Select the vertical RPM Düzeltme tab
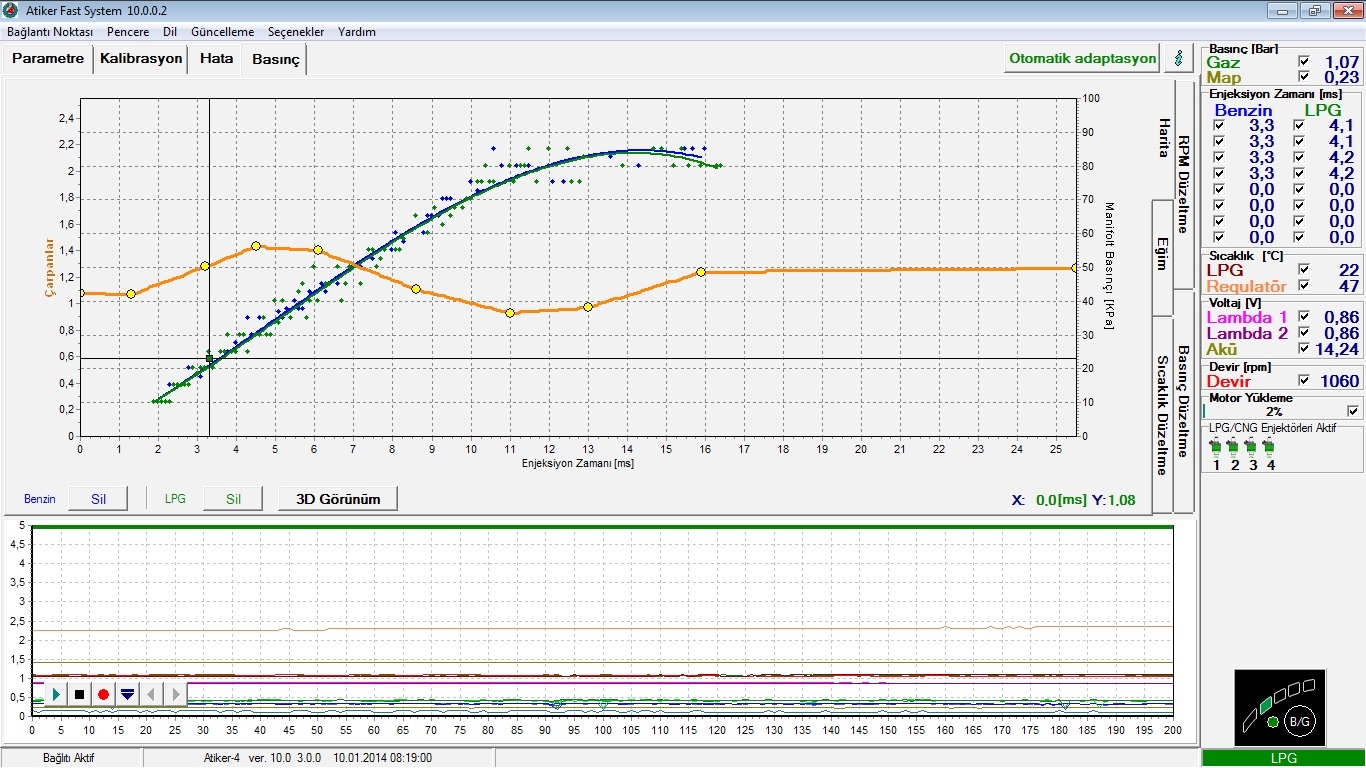 tap(1183, 184)
